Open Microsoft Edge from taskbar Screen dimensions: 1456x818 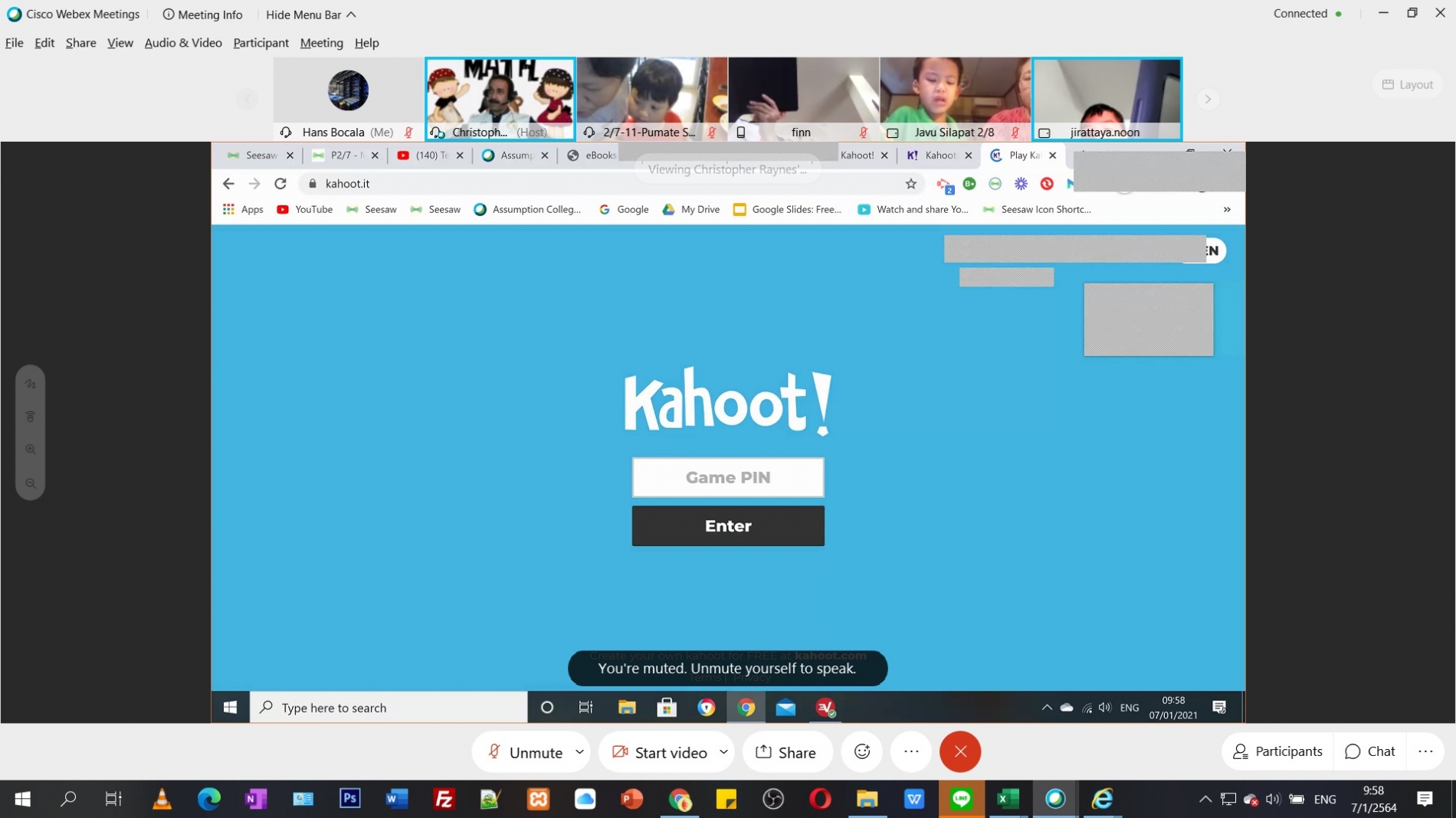pos(208,799)
